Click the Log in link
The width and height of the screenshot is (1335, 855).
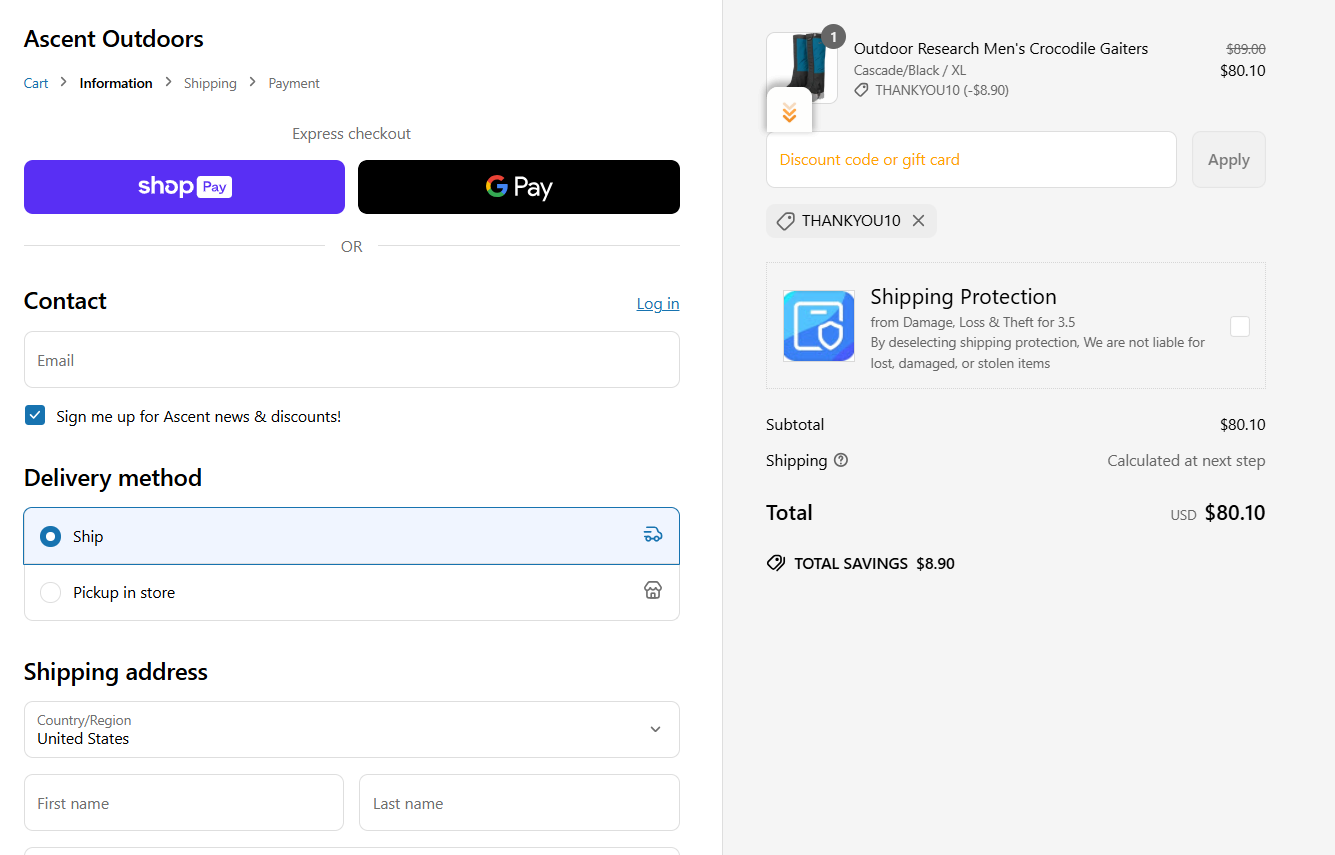pos(658,304)
